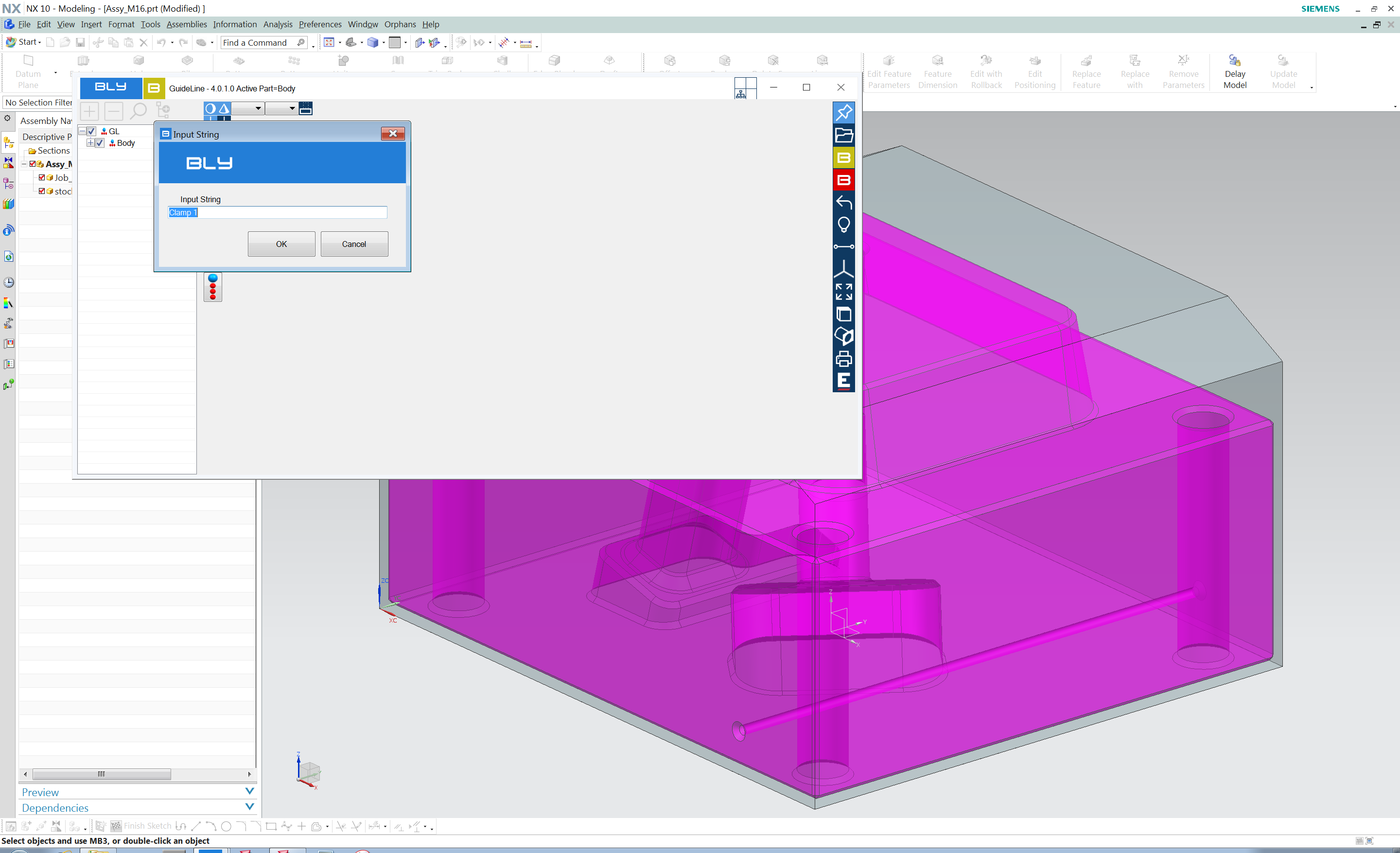The image size is (1400, 853).
Task: Uncheck the GL checkbox in GuideLine tree
Action: pyautogui.click(x=91, y=131)
